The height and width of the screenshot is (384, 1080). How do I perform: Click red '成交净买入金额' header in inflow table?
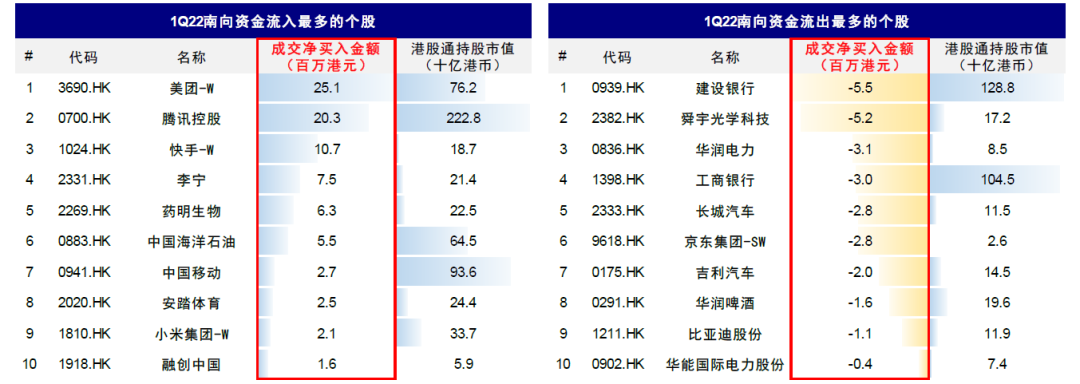326,49
